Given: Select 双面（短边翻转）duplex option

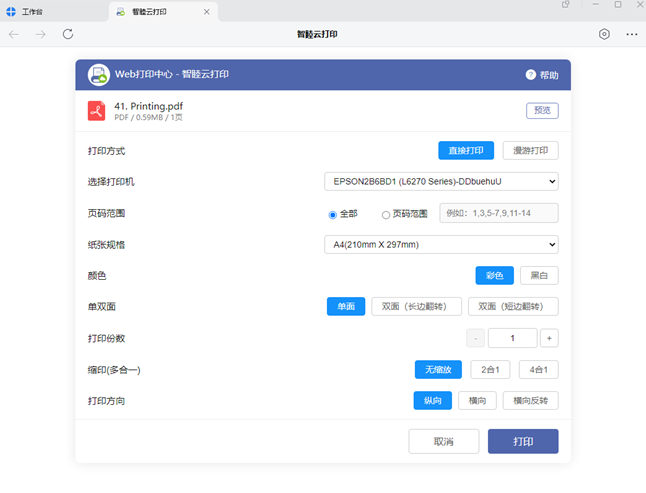Looking at the screenshot, I should coord(513,306).
